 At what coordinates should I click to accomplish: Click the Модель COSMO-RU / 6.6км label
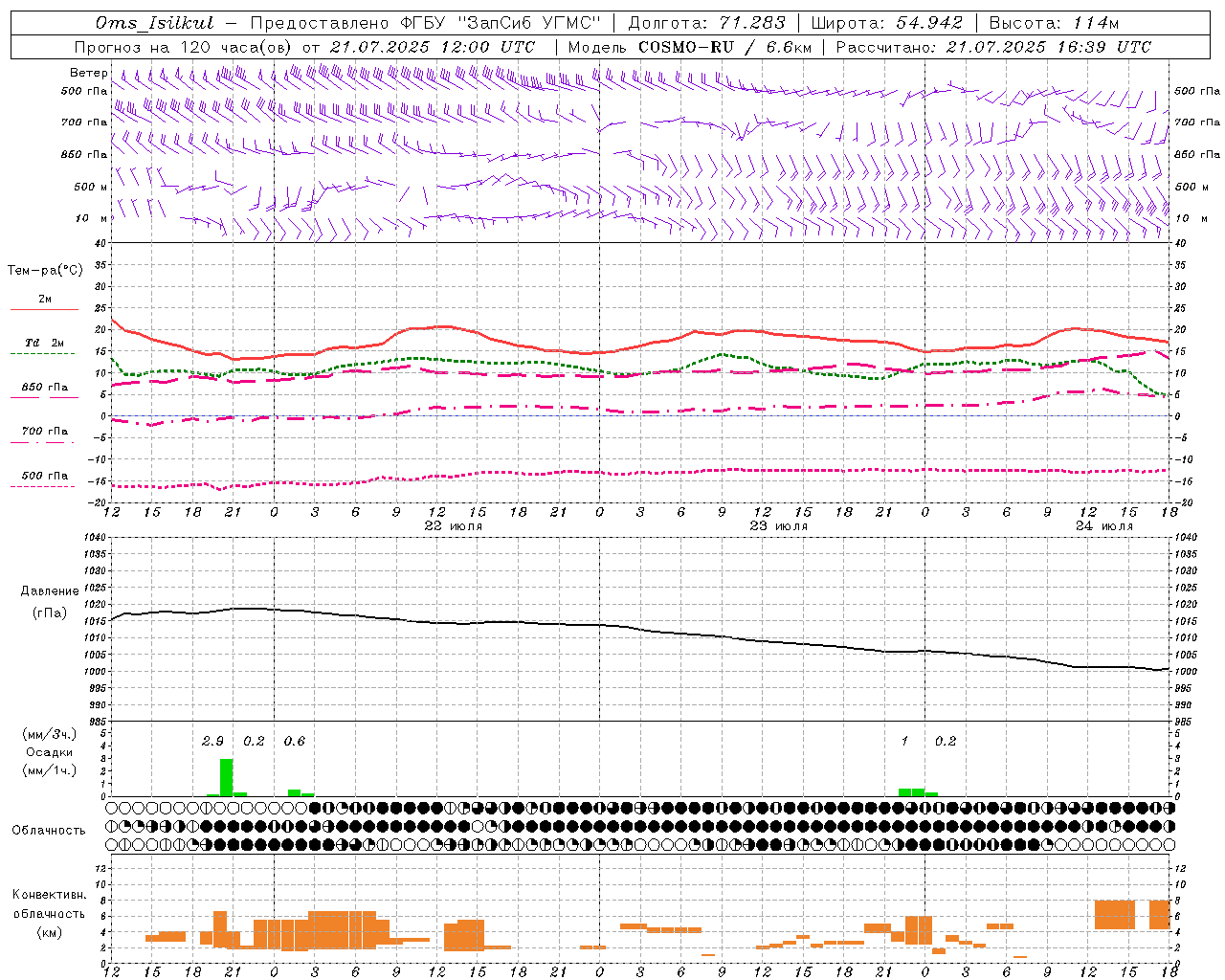689,47
